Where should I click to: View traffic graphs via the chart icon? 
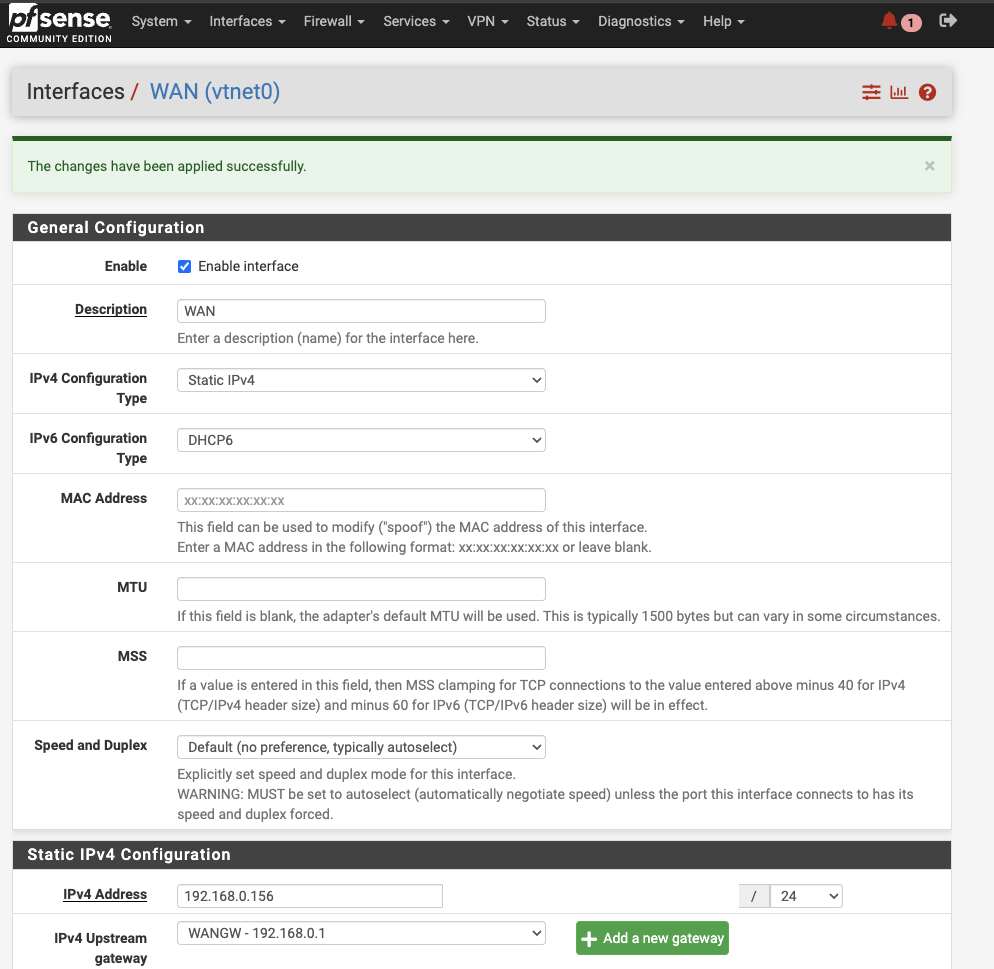pos(898,91)
